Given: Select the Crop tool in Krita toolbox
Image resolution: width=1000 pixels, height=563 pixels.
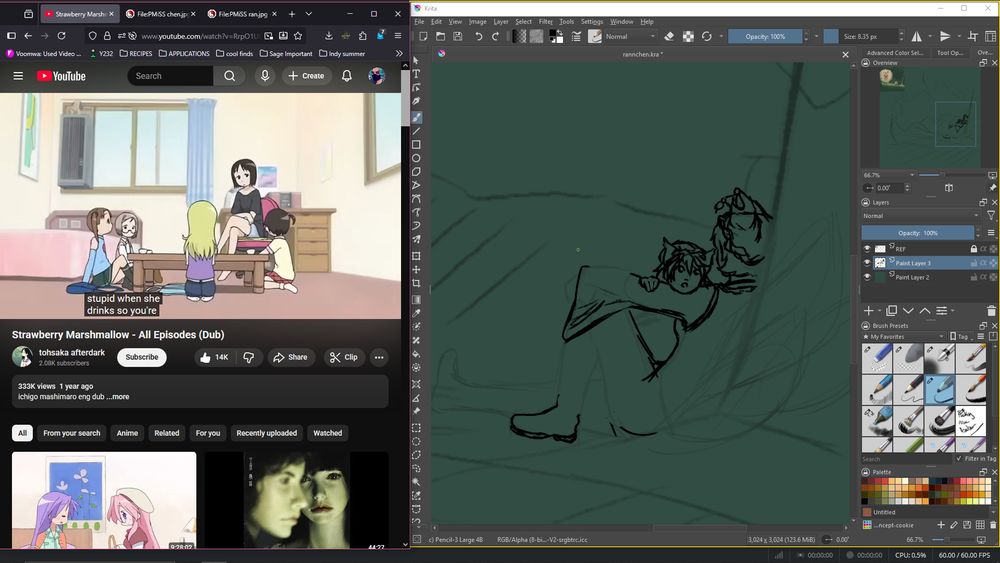Looking at the screenshot, I should point(416,283).
